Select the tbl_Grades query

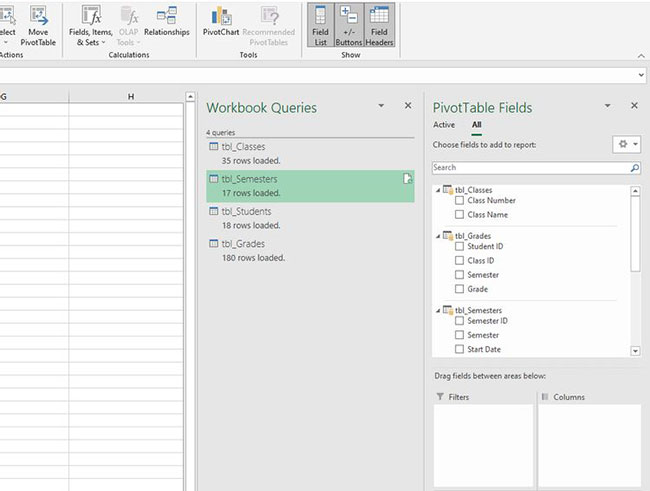point(310,250)
